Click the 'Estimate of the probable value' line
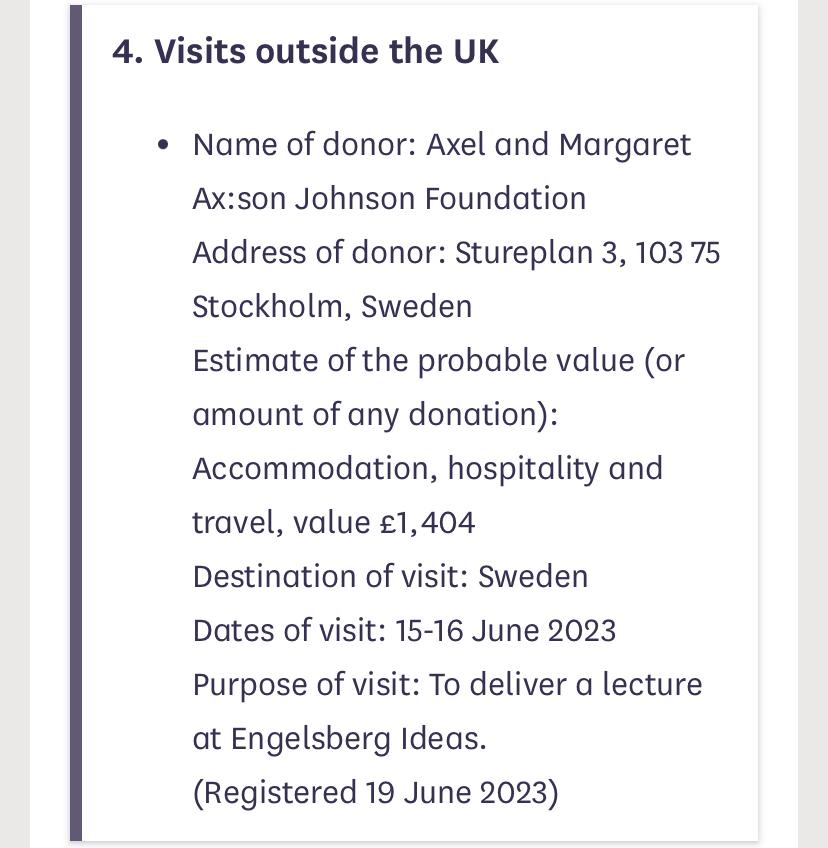This screenshot has height=848, width=828. click(439, 361)
